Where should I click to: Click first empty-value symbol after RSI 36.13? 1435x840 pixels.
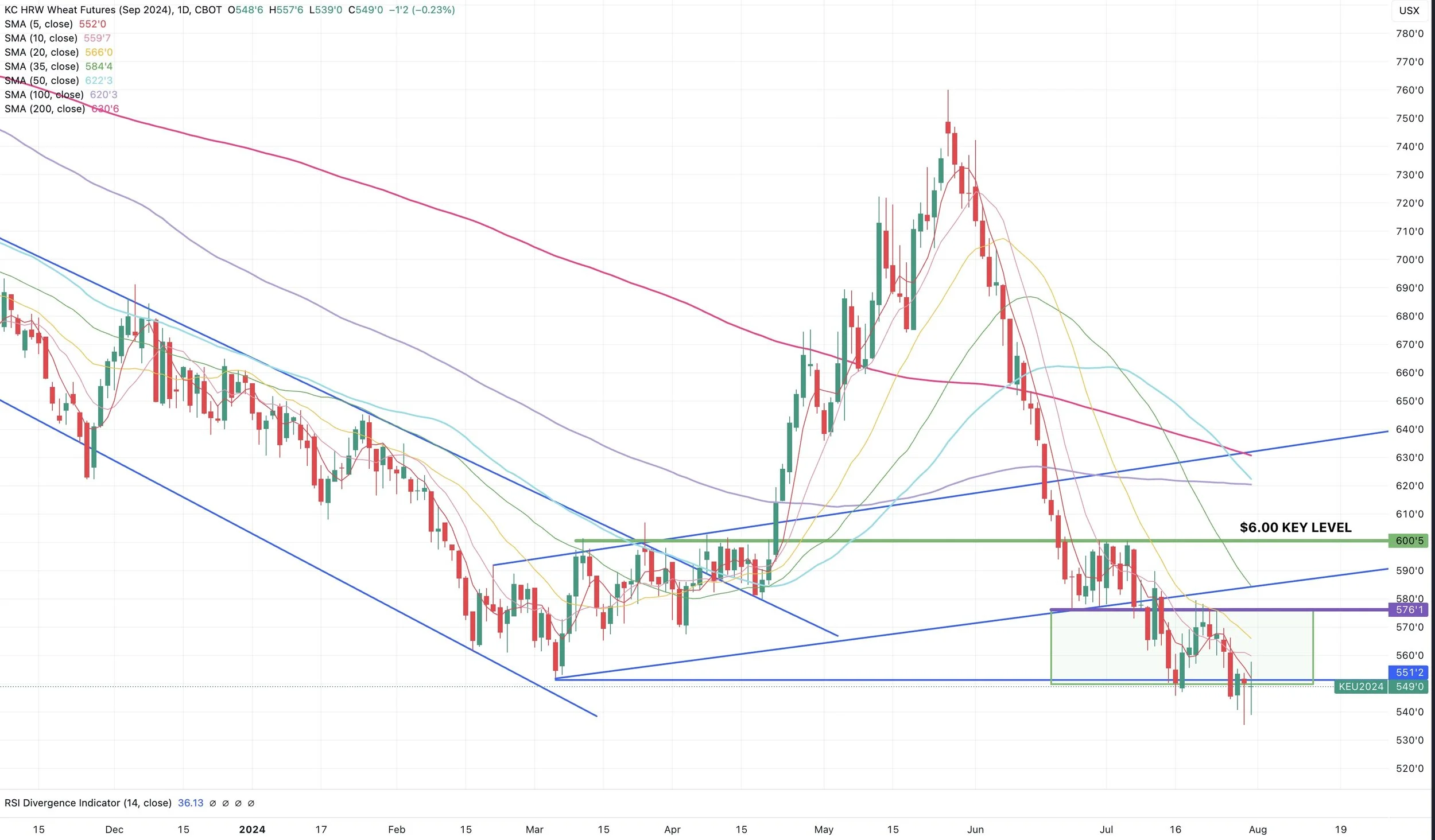tap(213, 803)
